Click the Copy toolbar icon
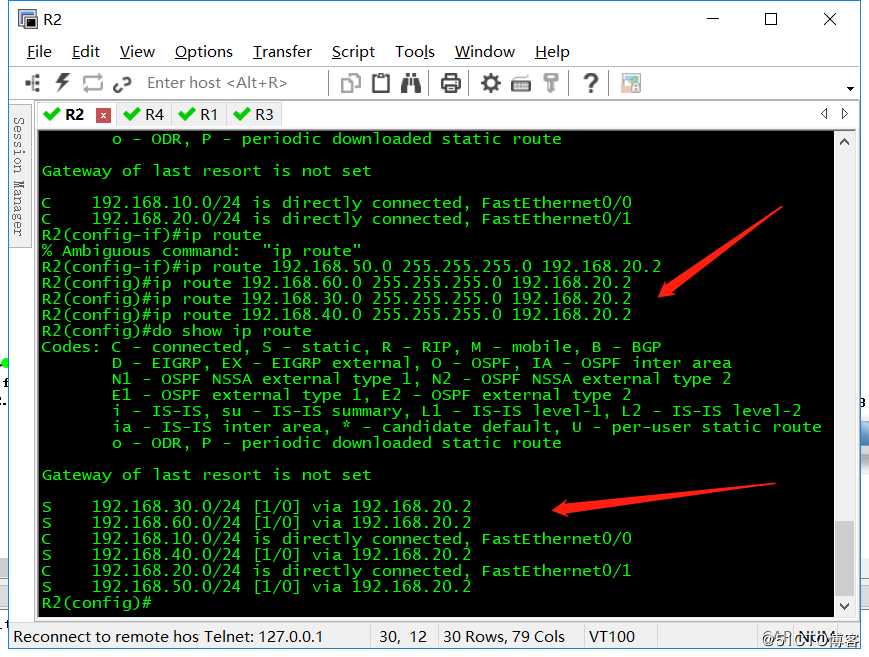 (x=351, y=84)
